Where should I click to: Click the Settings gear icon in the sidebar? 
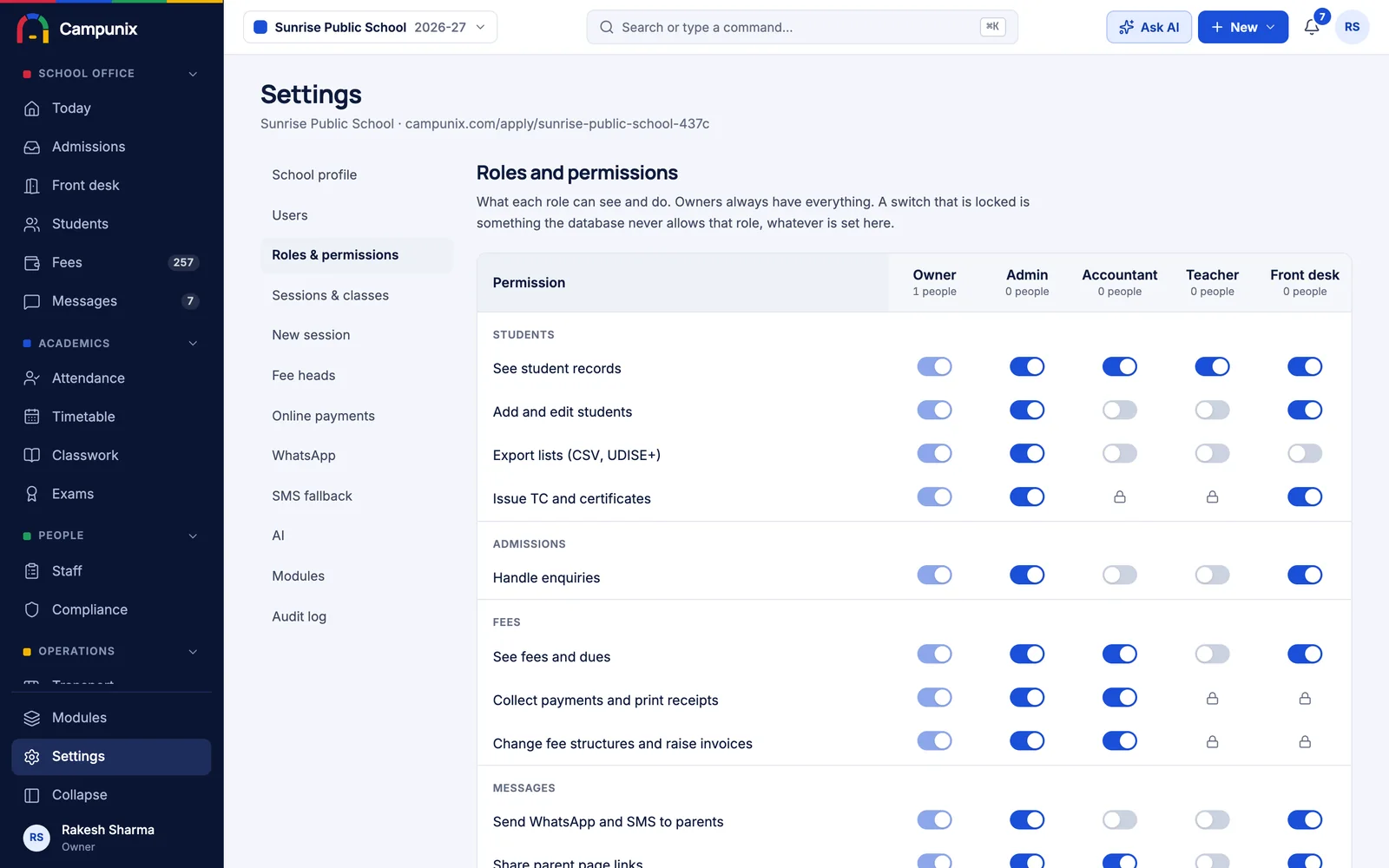(32, 757)
